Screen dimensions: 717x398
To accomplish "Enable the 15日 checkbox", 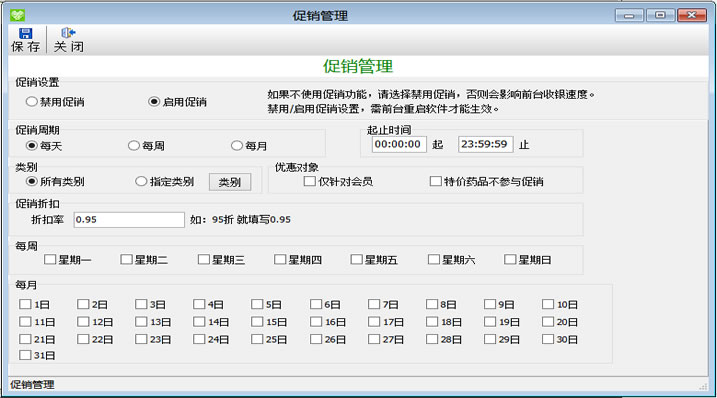I will (x=257, y=322).
